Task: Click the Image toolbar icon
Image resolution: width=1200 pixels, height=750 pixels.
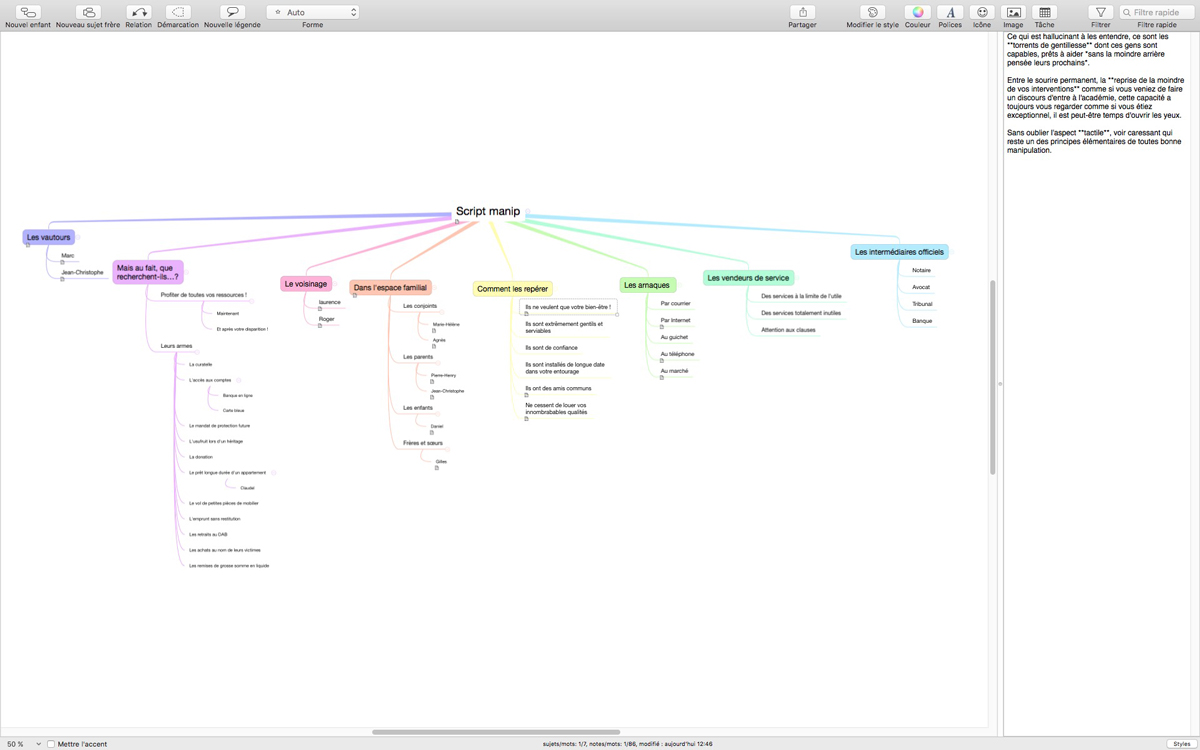Action: (1014, 12)
